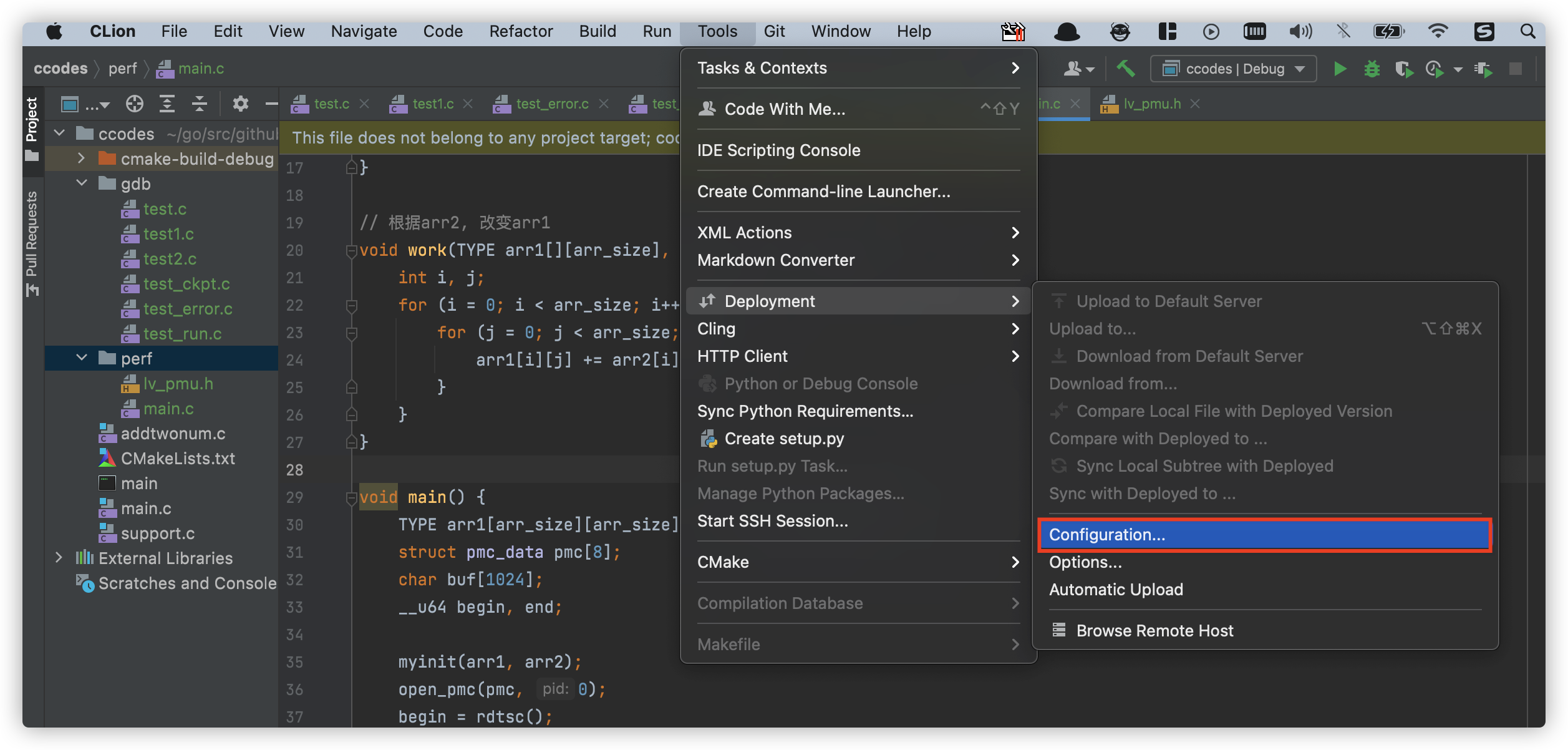
Task: Click the green Run button
Action: tap(1339, 69)
